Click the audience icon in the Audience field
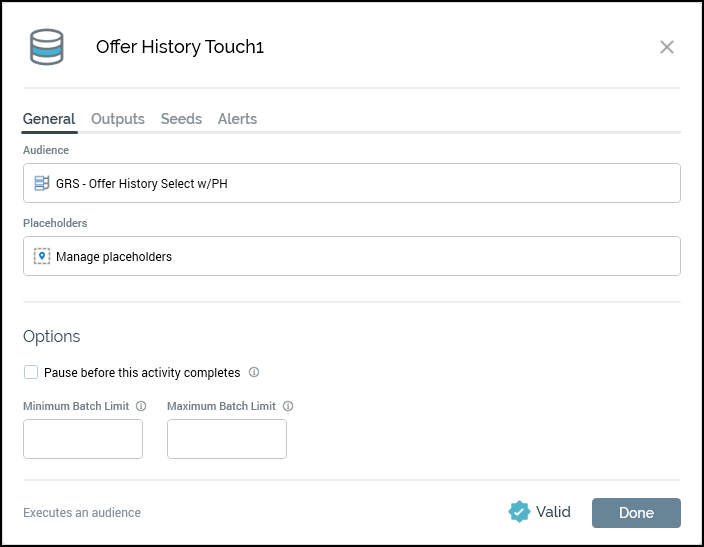This screenshot has height=547, width=704. (42, 183)
